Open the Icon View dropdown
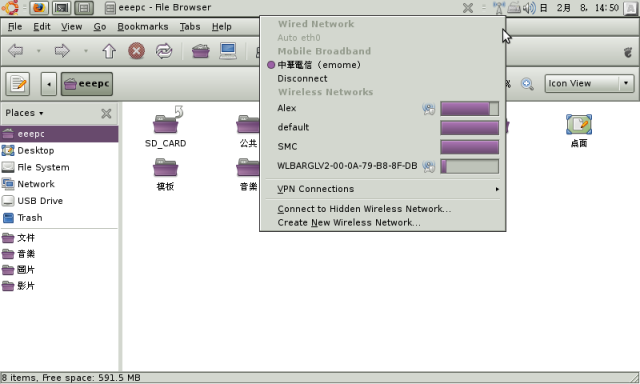Screen dimensions: 640x384 point(589,84)
